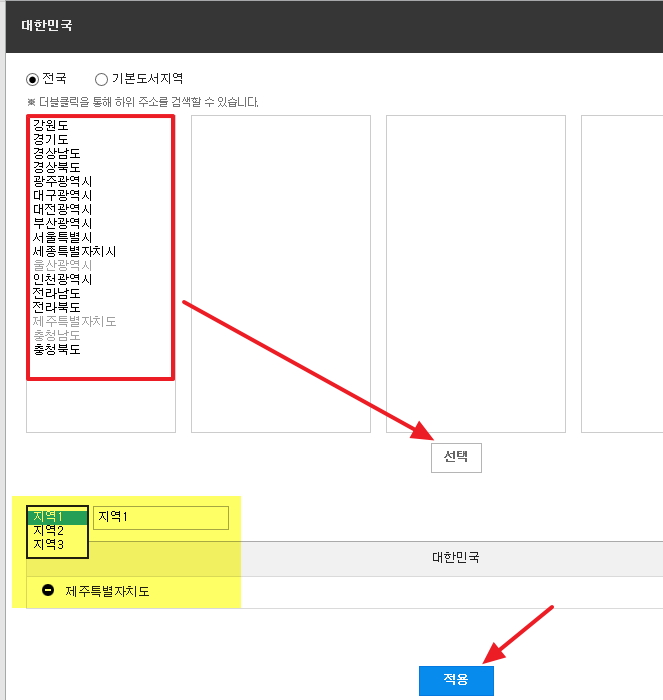Focus the 지역1 name input field

(161, 518)
